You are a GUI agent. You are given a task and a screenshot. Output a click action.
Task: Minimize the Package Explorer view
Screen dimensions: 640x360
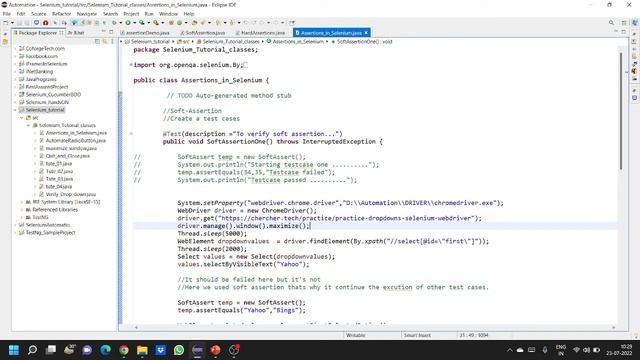click(x=103, y=32)
